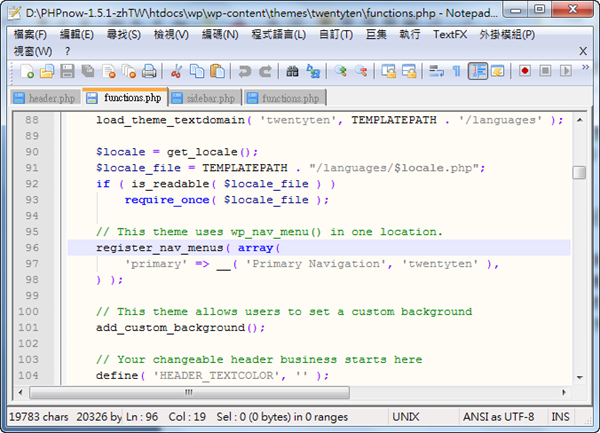
Task: Click the Save file toolbar icon
Action: [67, 72]
